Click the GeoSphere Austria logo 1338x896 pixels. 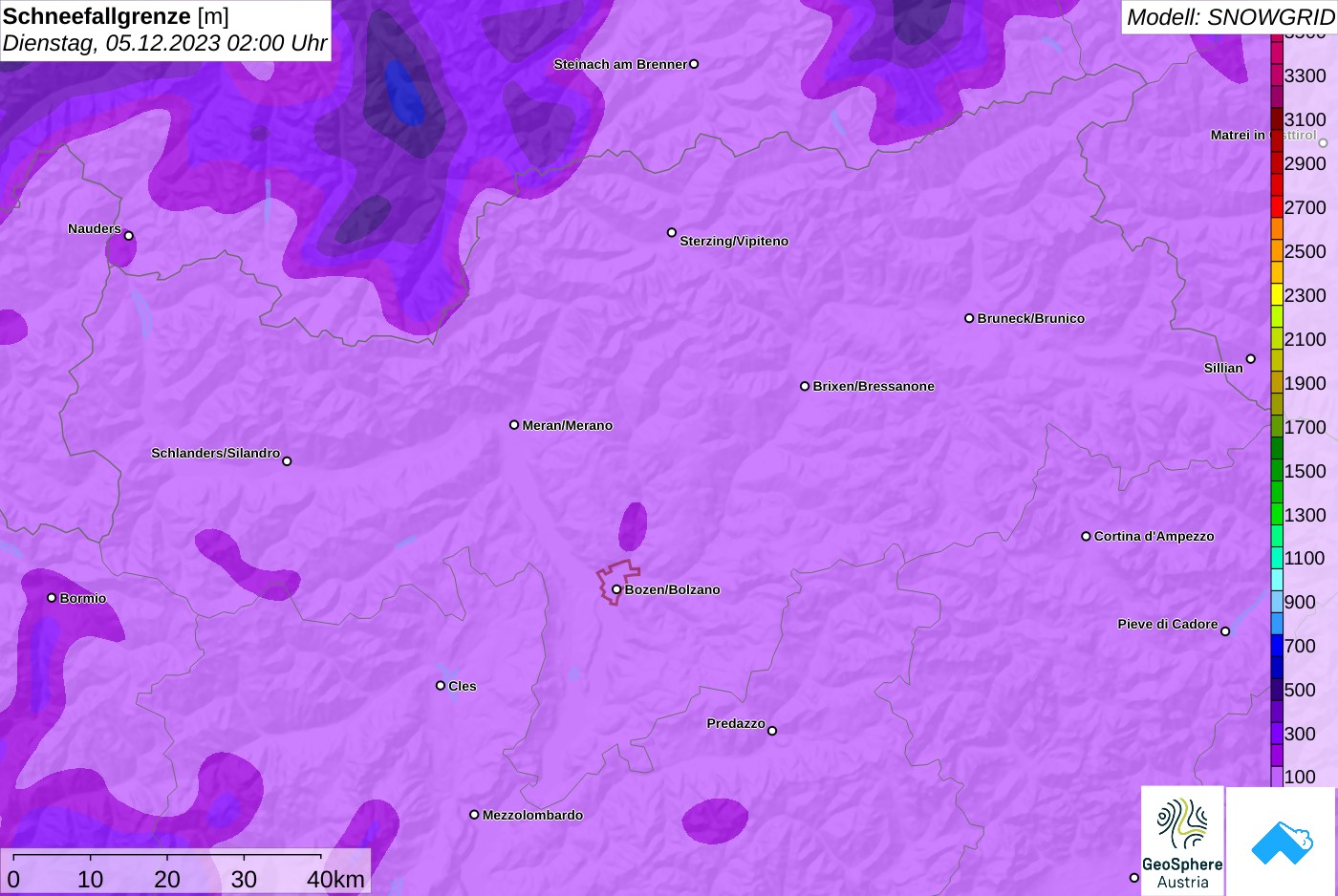[x=1182, y=842]
